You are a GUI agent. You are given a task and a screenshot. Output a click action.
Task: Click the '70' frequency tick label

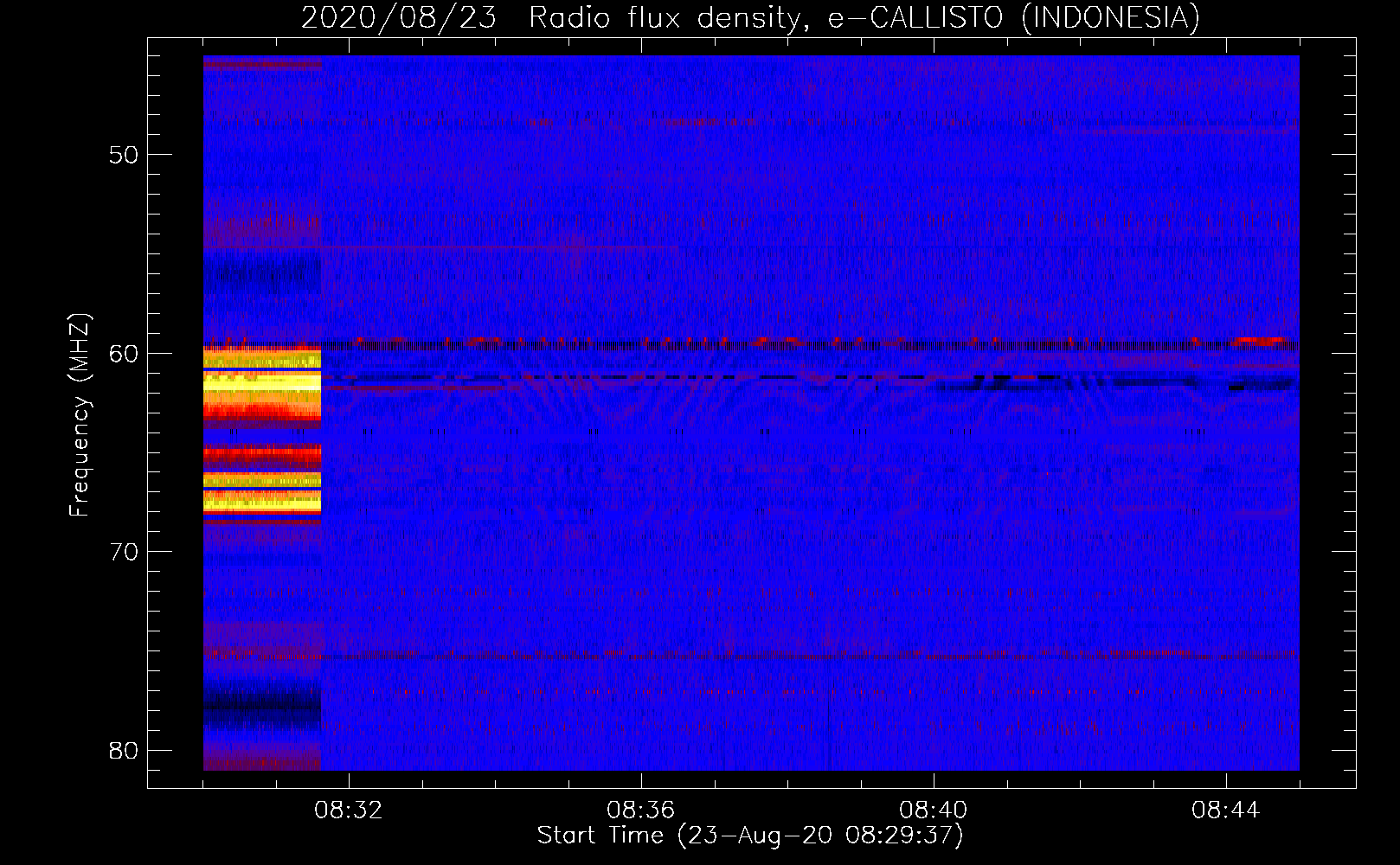pyautogui.click(x=124, y=552)
